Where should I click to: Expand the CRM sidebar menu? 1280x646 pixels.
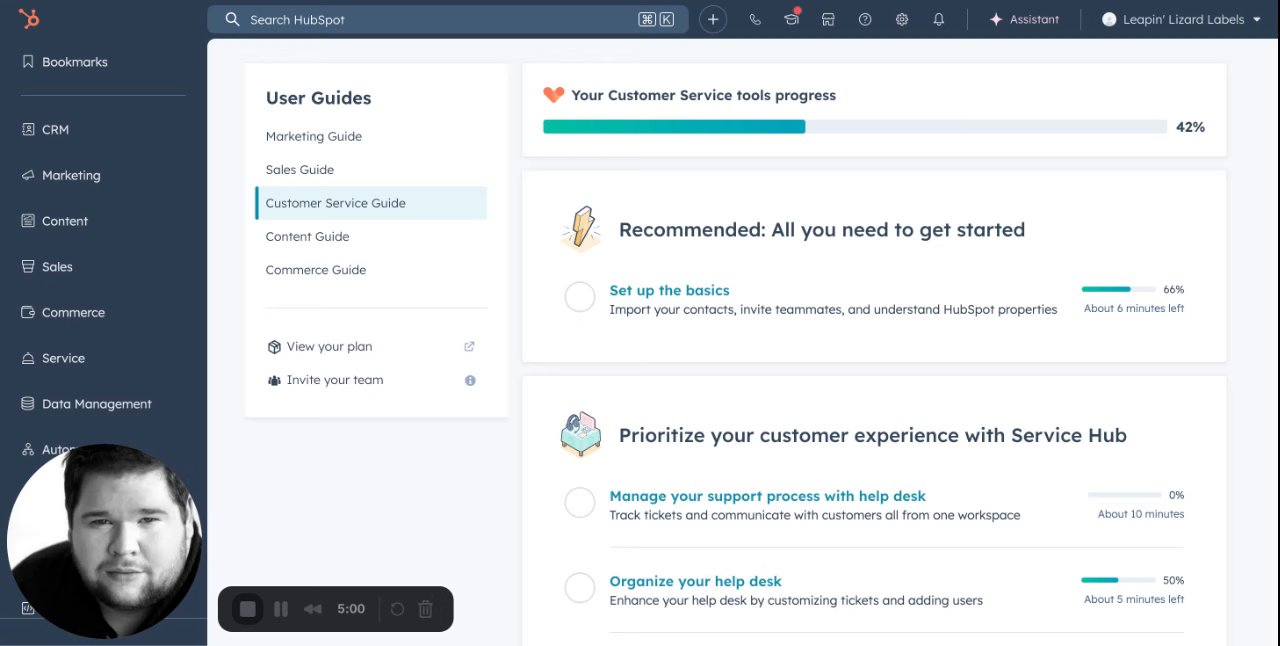(55, 129)
